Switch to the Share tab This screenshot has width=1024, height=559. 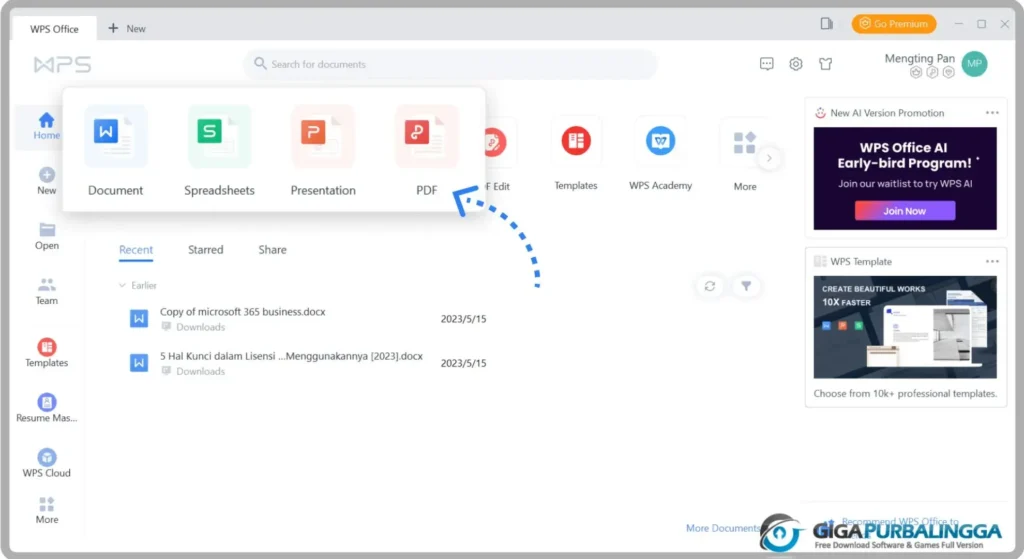pyautogui.click(x=272, y=249)
